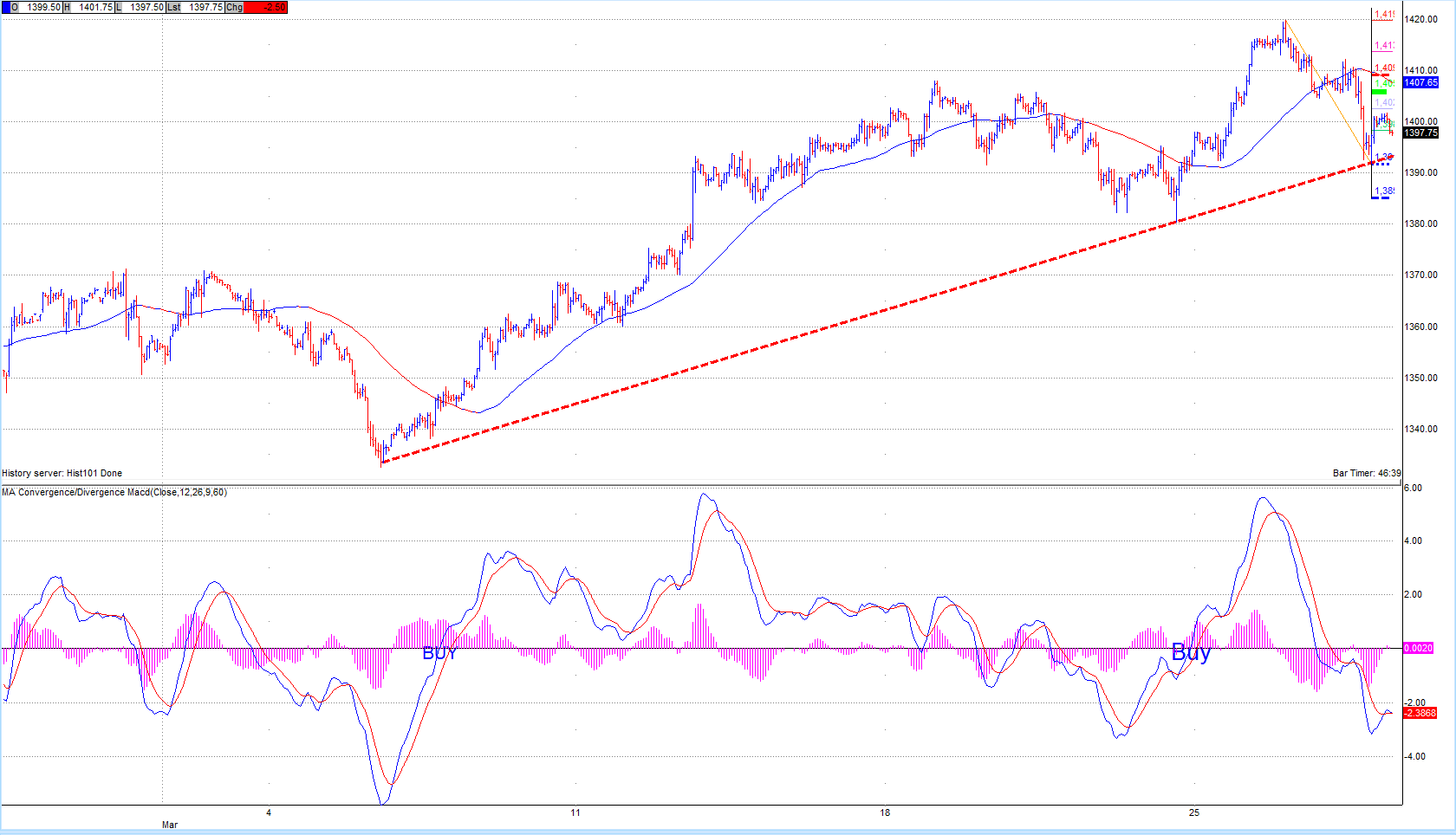The image size is (1456, 835).
Task: Click the red 1,419 pivot level label
Action: 1385,14
